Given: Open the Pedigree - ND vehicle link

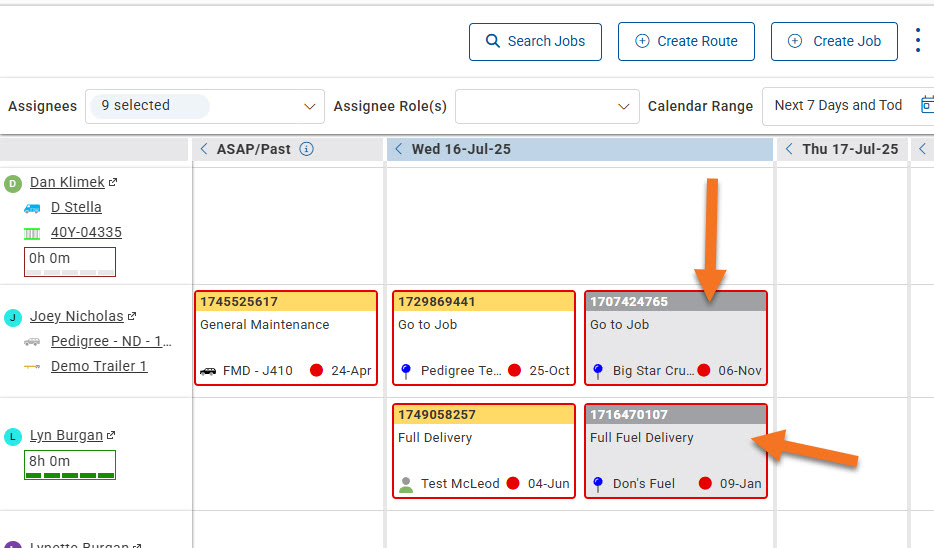Looking at the screenshot, I should (111, 341).
